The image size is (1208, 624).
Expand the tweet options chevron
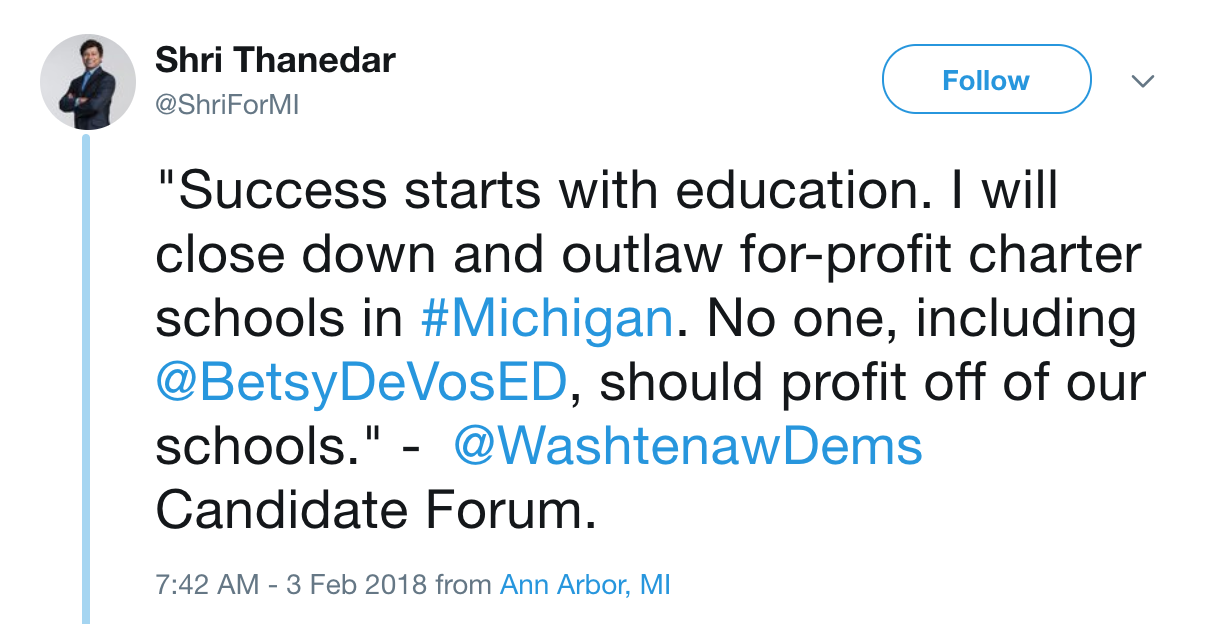pos(1143,80)
